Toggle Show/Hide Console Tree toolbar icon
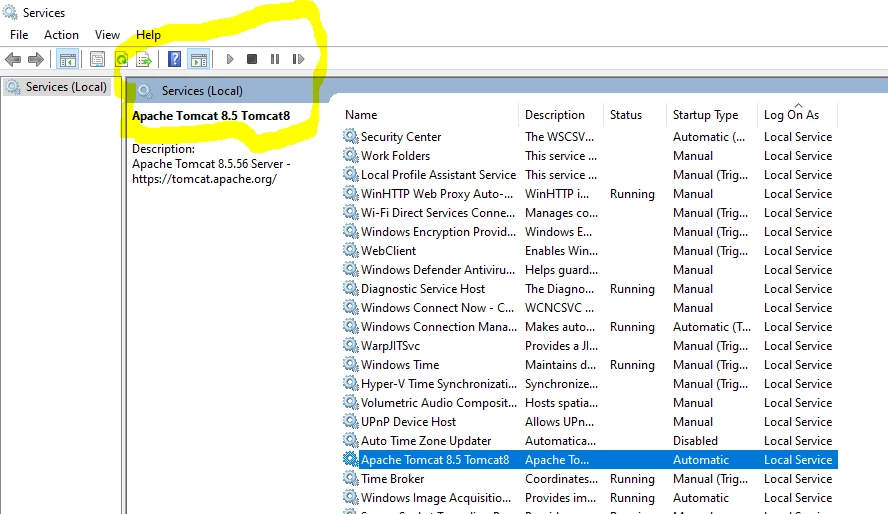 67,59
